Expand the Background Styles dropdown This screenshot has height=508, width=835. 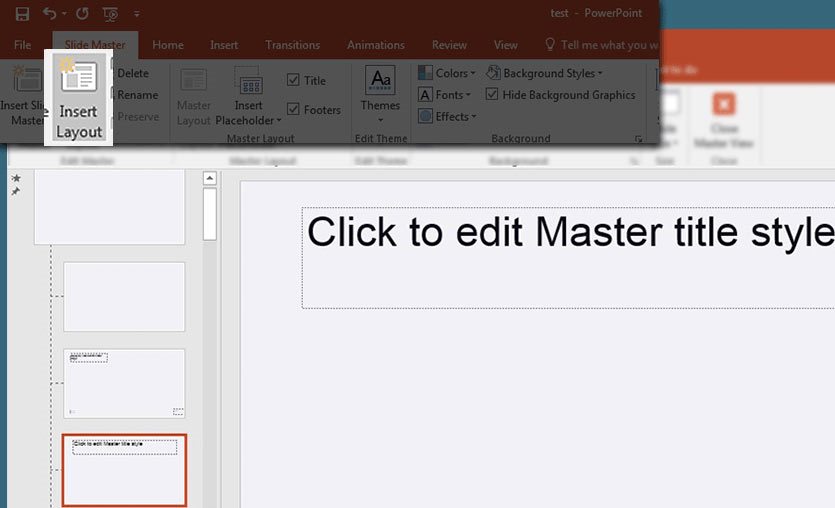tap(544, 73)
